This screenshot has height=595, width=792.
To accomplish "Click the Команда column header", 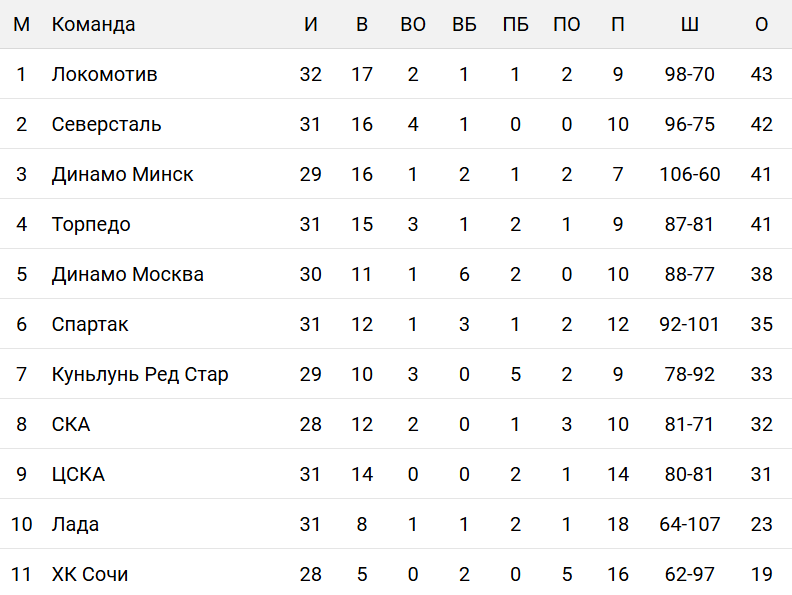I will point(93,24).
